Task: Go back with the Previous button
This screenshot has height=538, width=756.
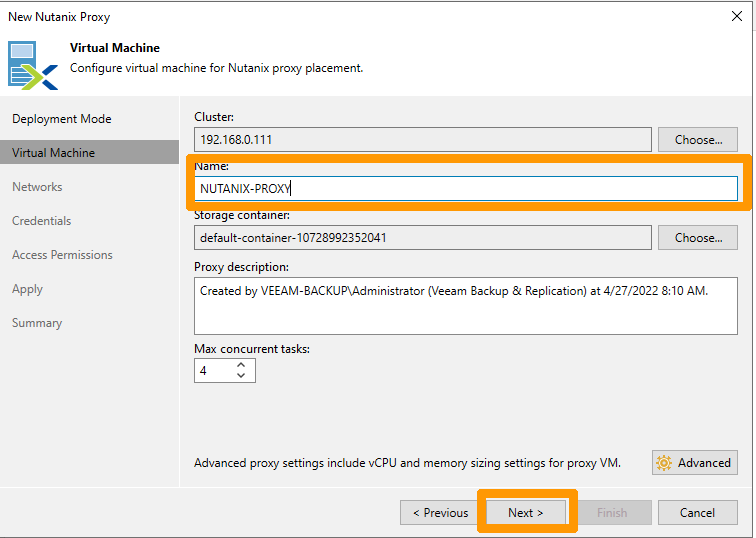Action: tap(440, 513)
